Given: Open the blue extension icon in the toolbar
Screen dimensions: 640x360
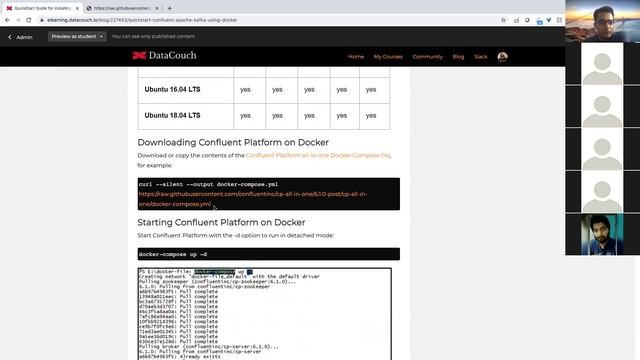Looking at the screenshot, I should pos(539,20).
